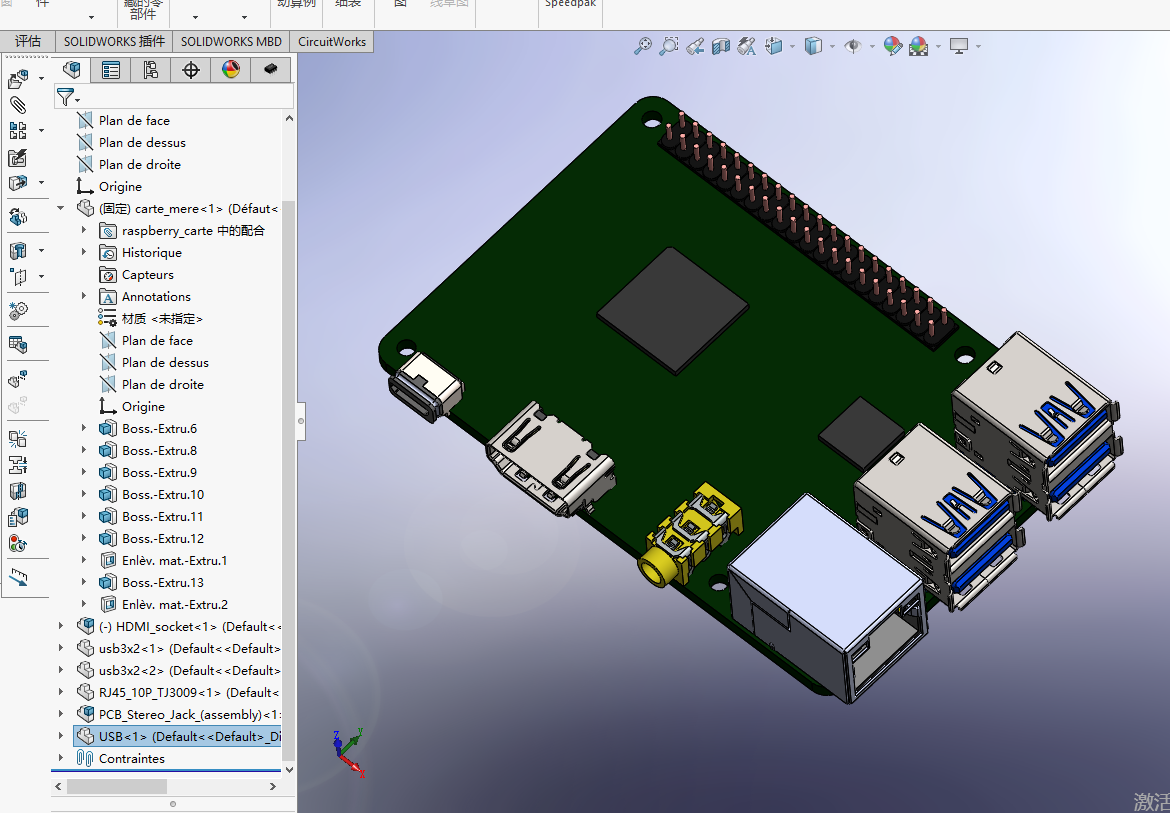Click the Show Hidden Components icon
Screen dimensions: 1170x813
click(18, 217)
